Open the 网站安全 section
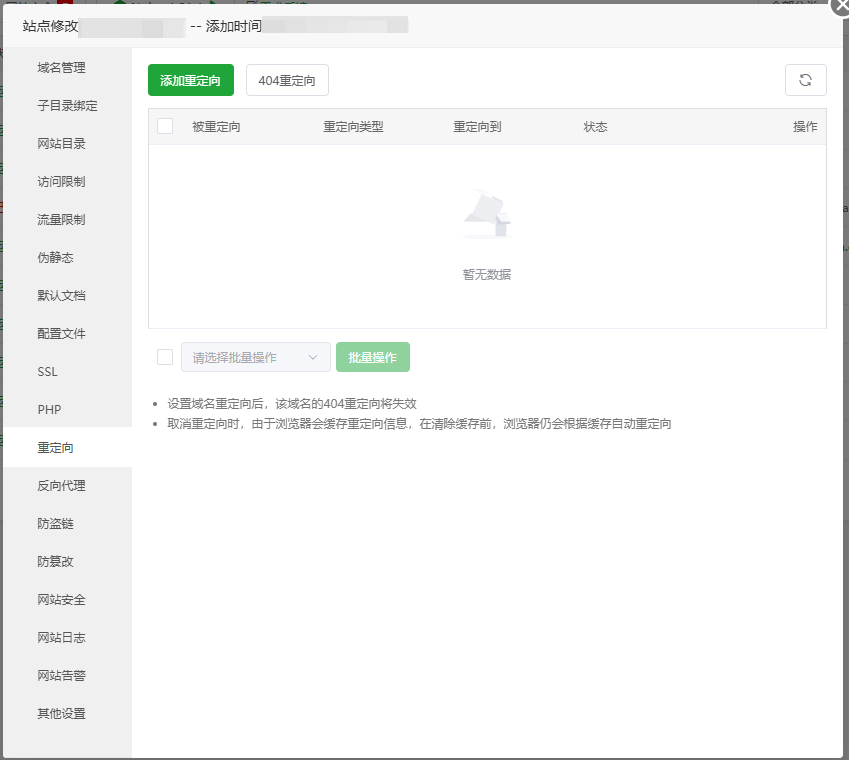Image resolution: width=849 pixels, height=760 pixels. pyautogui.click(x=60, y=599)
